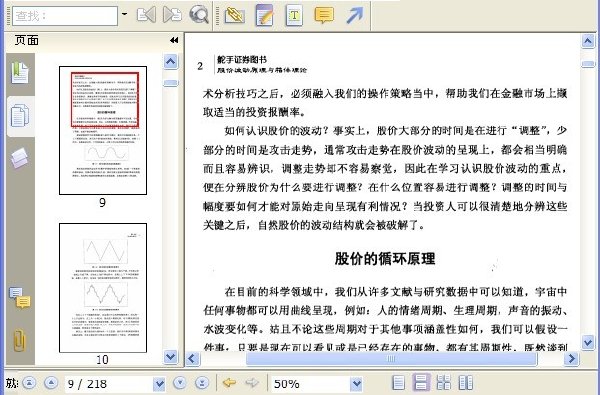Add a sticky note comment
Viewport: 600px width, 395px height.
pyautogui.click(x=324, y=15)
